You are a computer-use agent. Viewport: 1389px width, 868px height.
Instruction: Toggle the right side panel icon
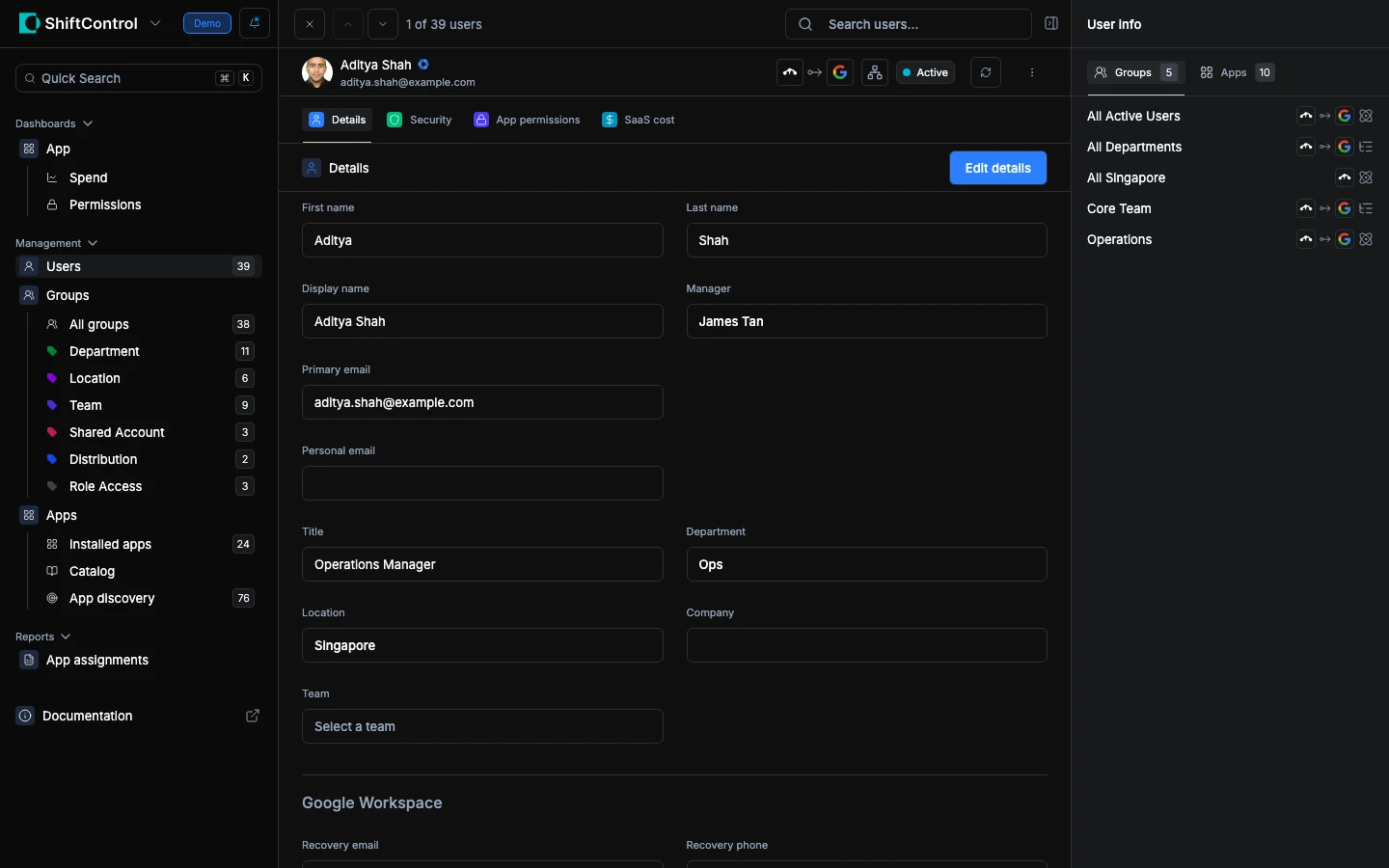(1051, 24)
